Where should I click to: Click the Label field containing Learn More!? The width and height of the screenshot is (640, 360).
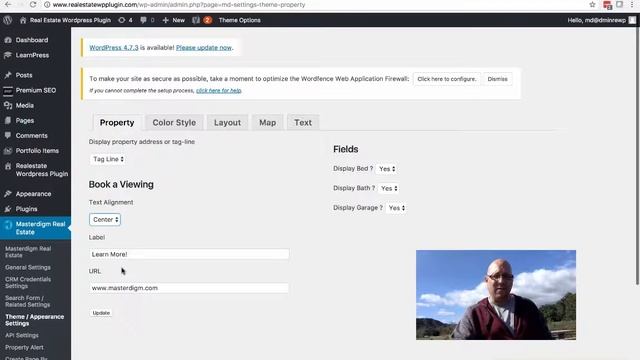189,254
